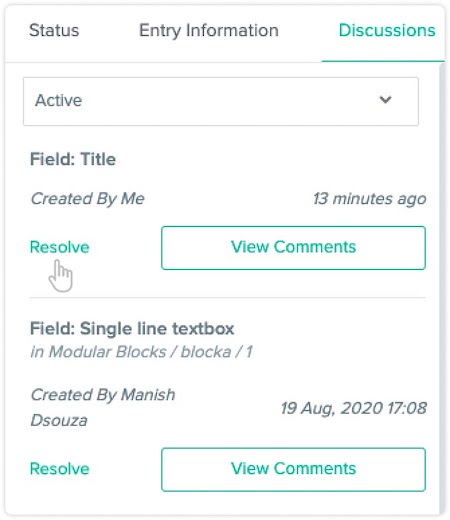Resolve the Title field discussion
Image resolution: width=450 pixels, height=520 pixels.
[59, 247]
